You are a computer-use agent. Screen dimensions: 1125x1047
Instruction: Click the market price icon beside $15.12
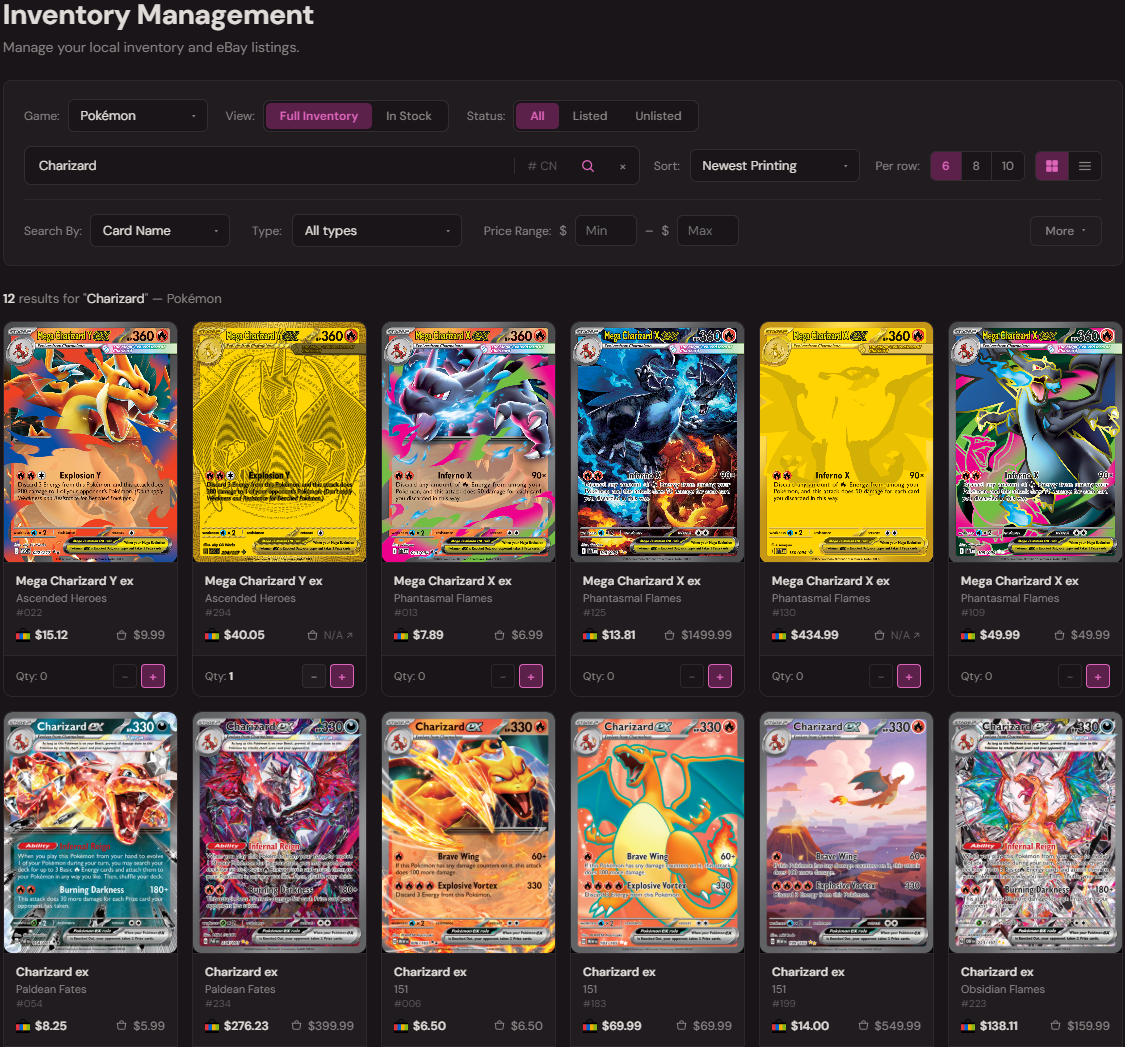pos(23,635)
